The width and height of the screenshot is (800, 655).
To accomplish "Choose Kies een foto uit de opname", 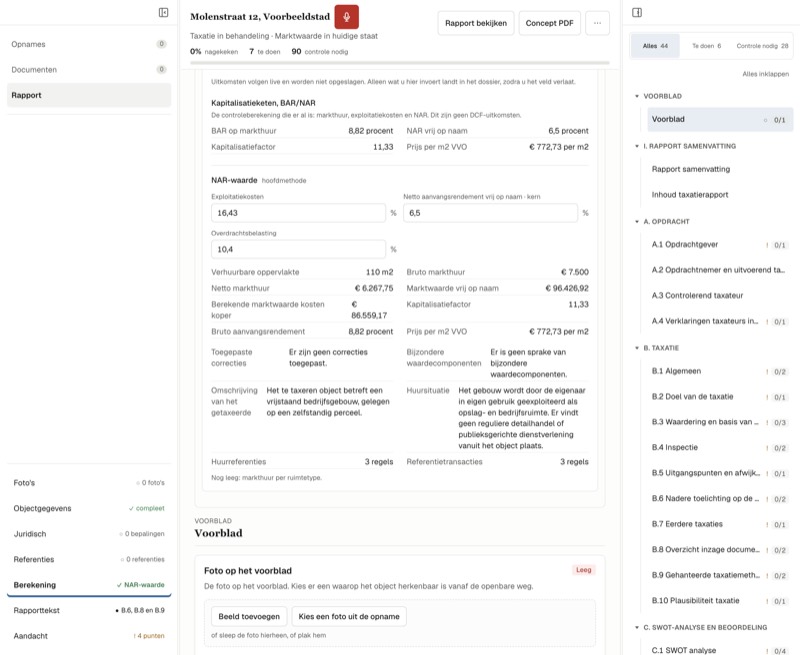I will click(349, 616).
